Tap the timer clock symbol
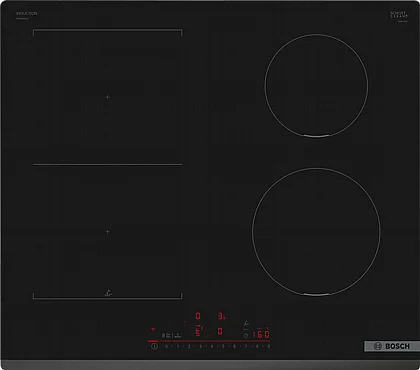 [246, 335]
